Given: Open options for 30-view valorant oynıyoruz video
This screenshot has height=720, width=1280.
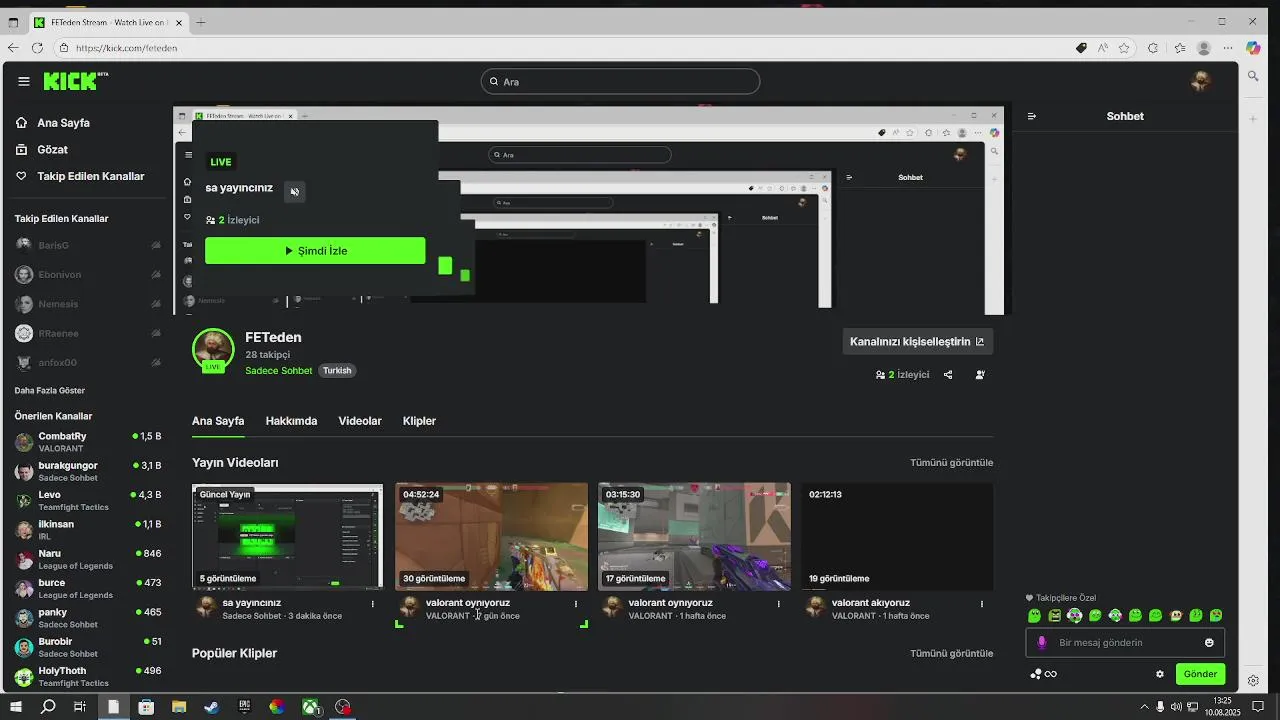Looking at the screenshot, I should point(576,603).
